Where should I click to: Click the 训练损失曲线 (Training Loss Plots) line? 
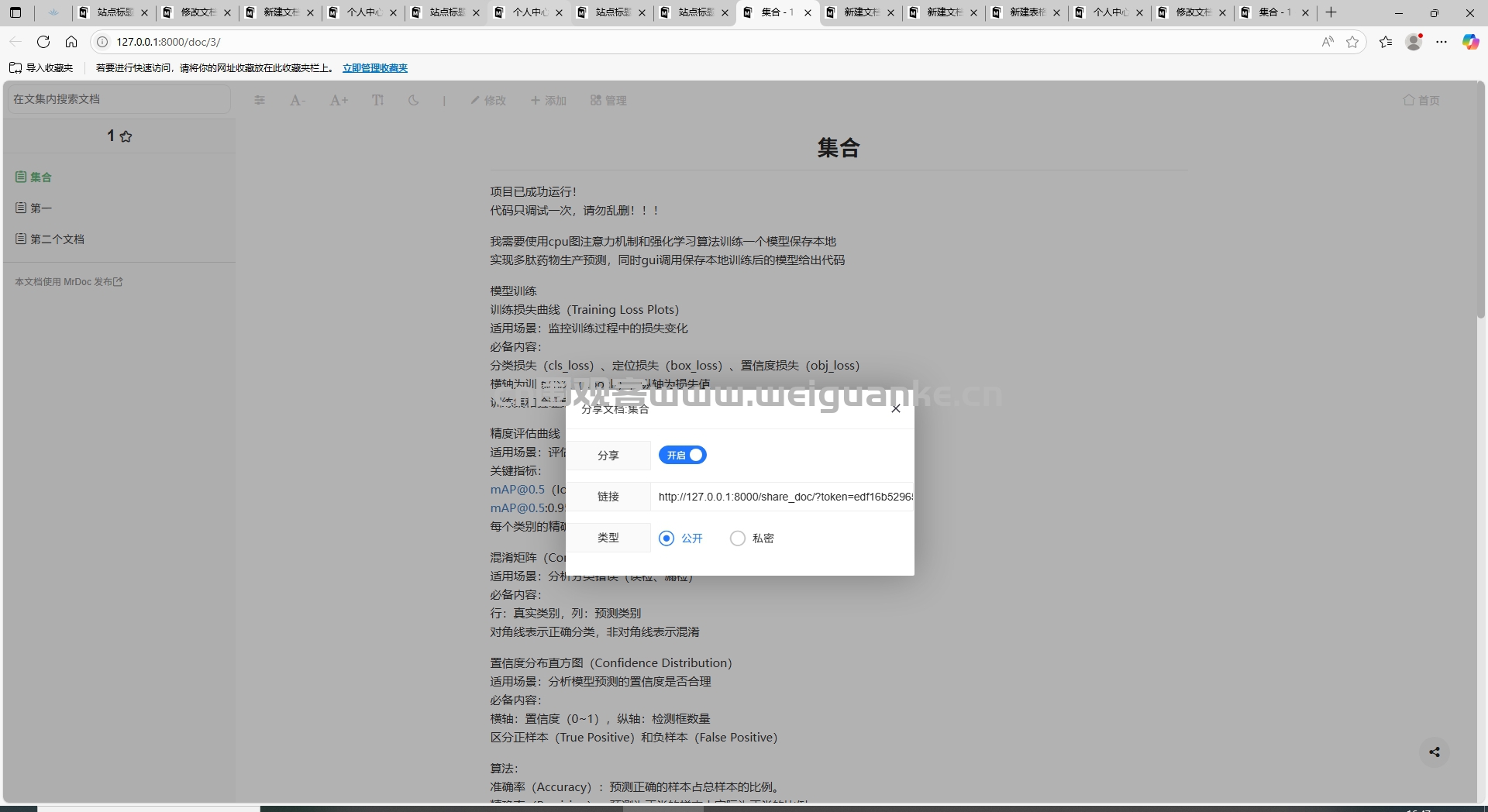pyautogui.click(x=584, y=309)
